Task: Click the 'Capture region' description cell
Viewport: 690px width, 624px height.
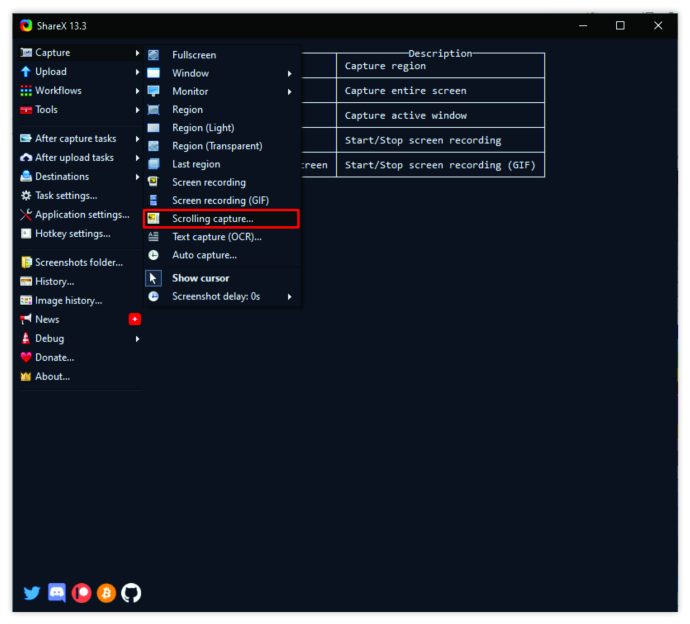Action: click(440, 66)
